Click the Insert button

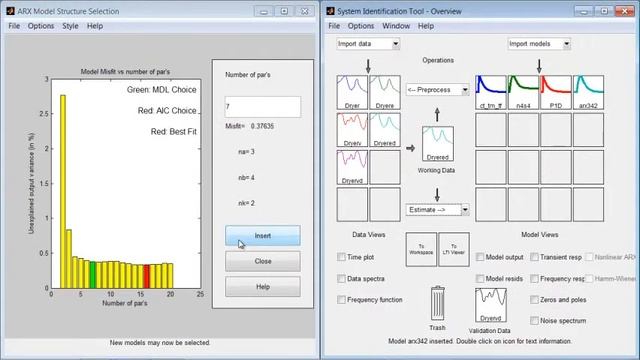tap(263, 236)
